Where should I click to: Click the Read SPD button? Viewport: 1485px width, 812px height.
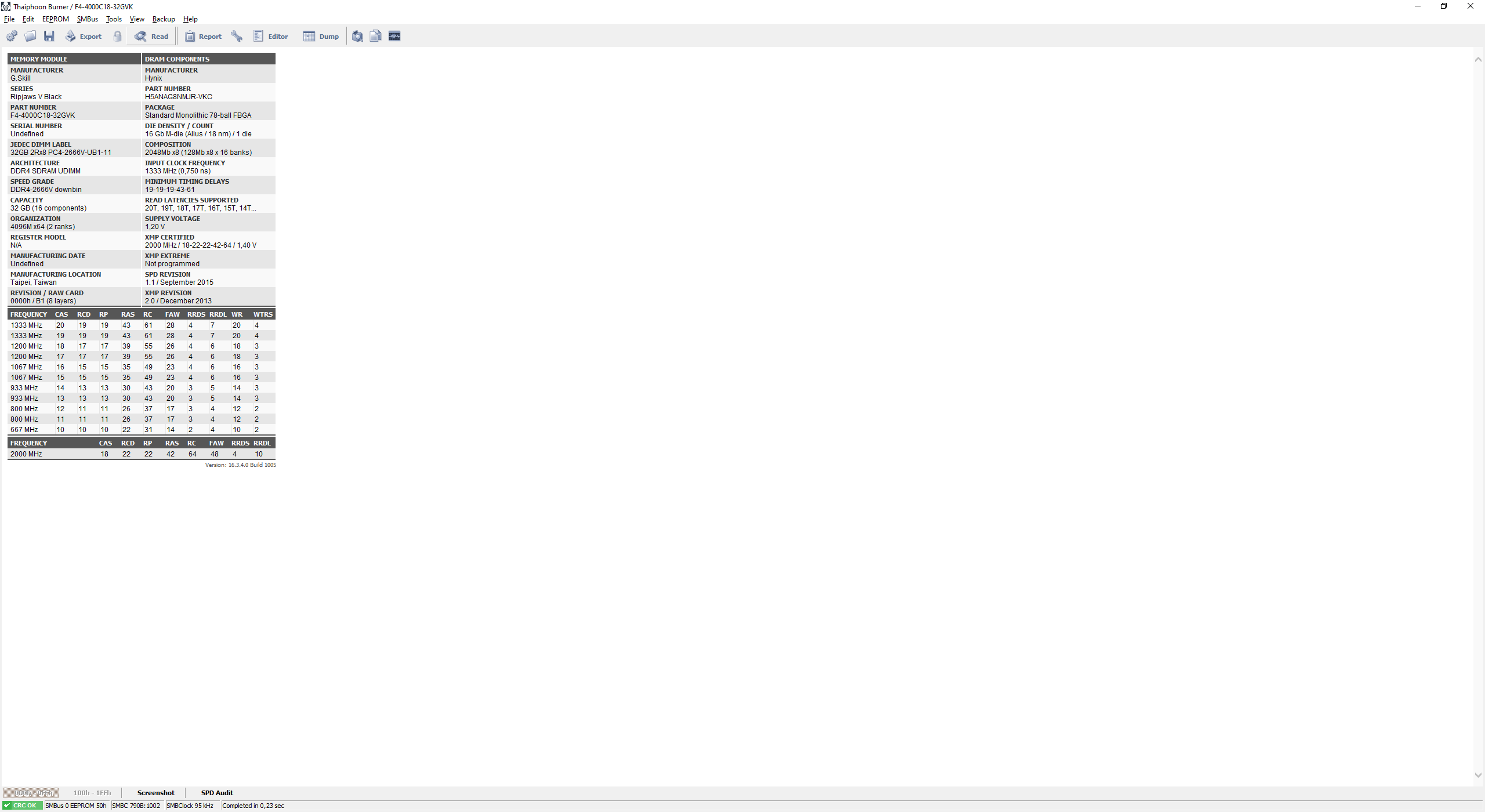tap(151, 37)
